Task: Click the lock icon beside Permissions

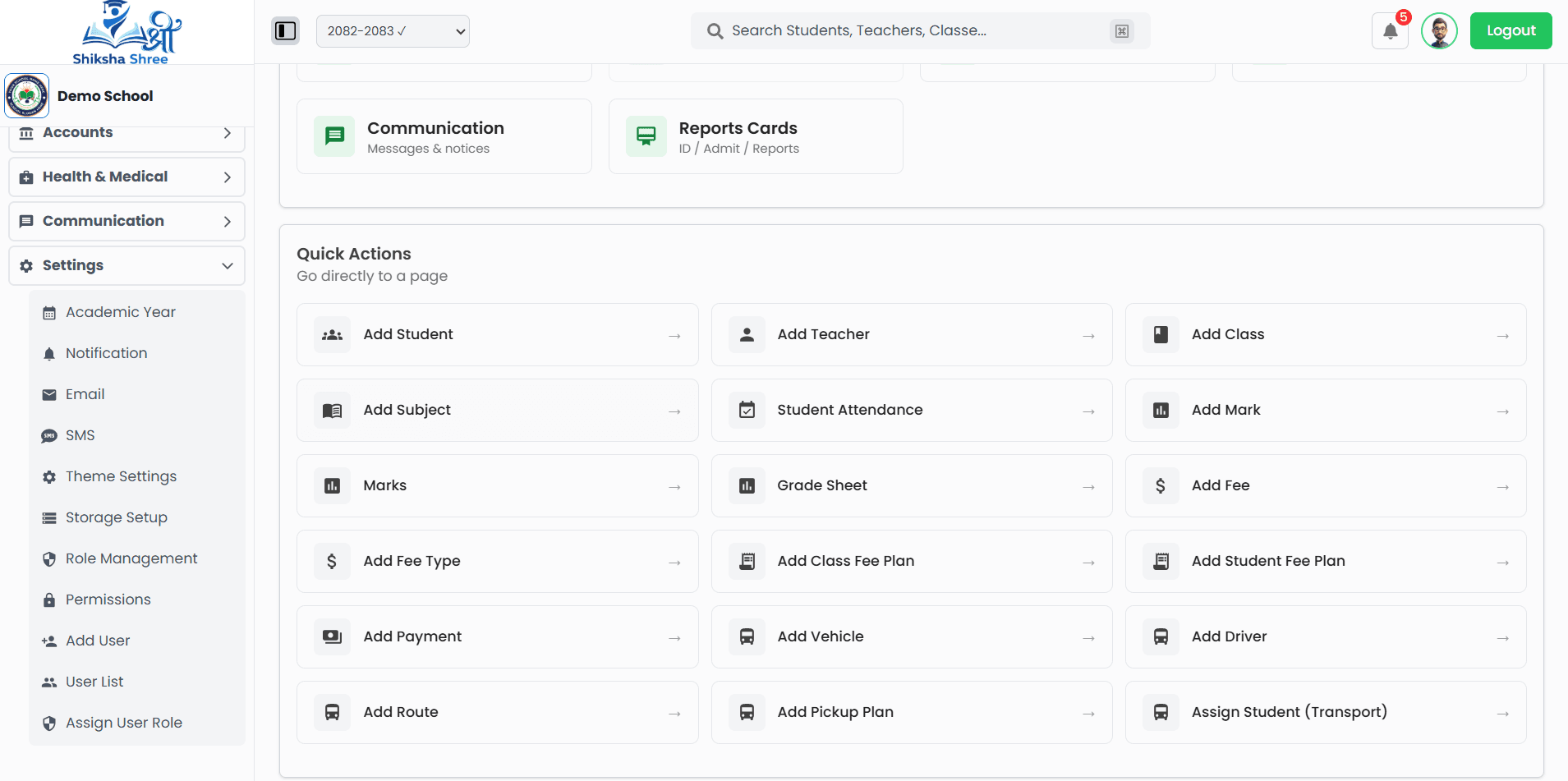Action: (x=50, y=600)
